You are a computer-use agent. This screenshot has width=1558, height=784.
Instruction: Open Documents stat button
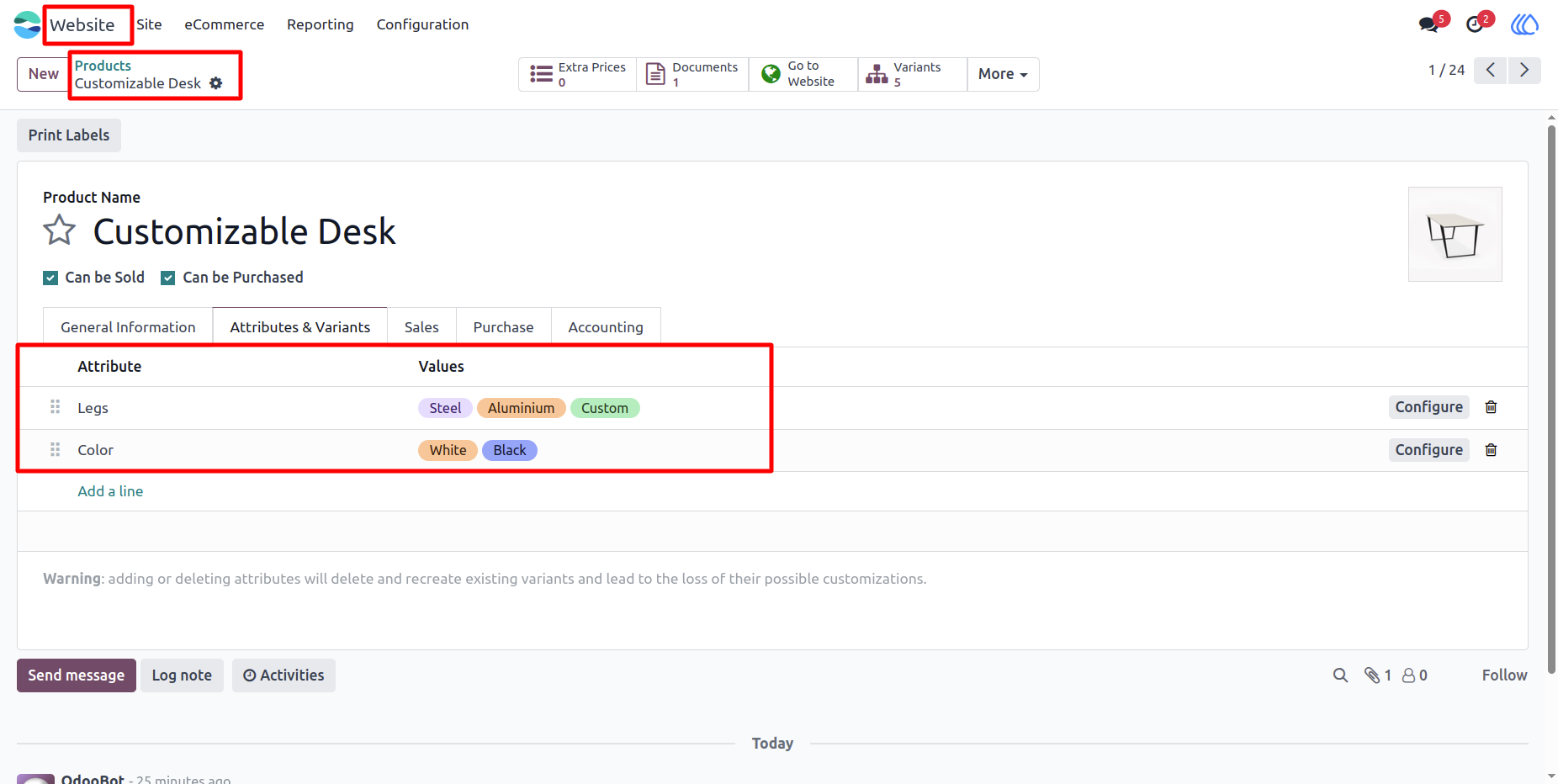[x=692, y=74]
